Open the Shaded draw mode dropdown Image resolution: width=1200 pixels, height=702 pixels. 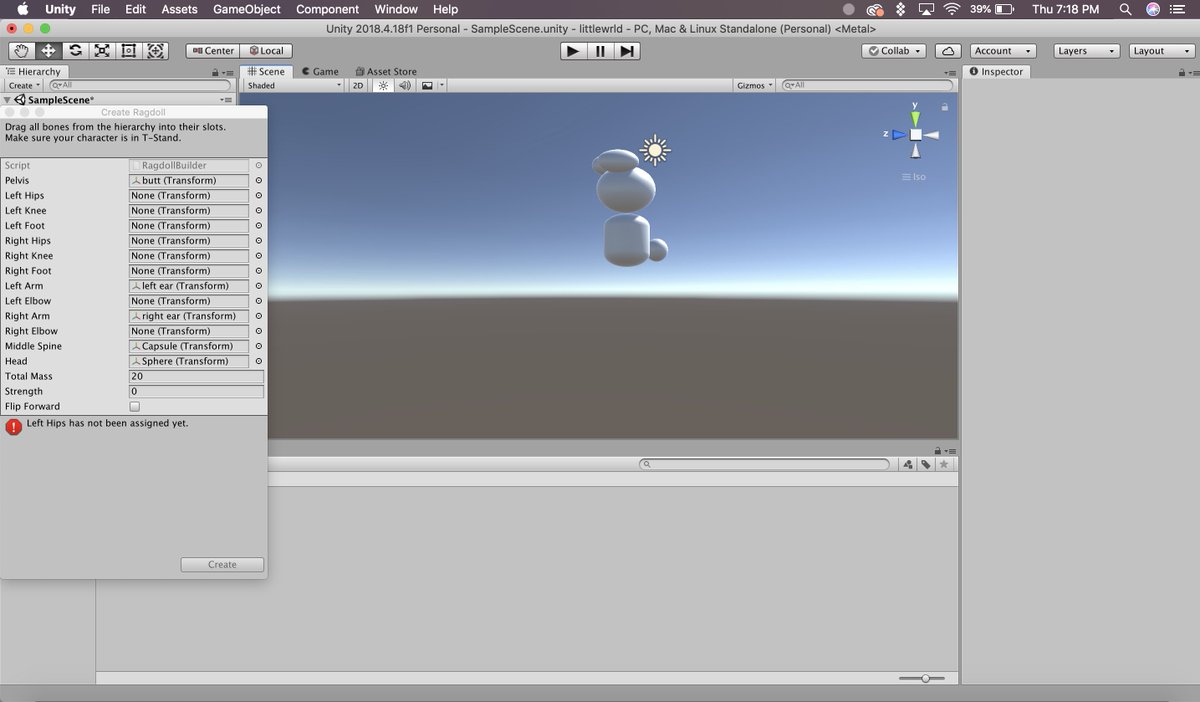294,86
